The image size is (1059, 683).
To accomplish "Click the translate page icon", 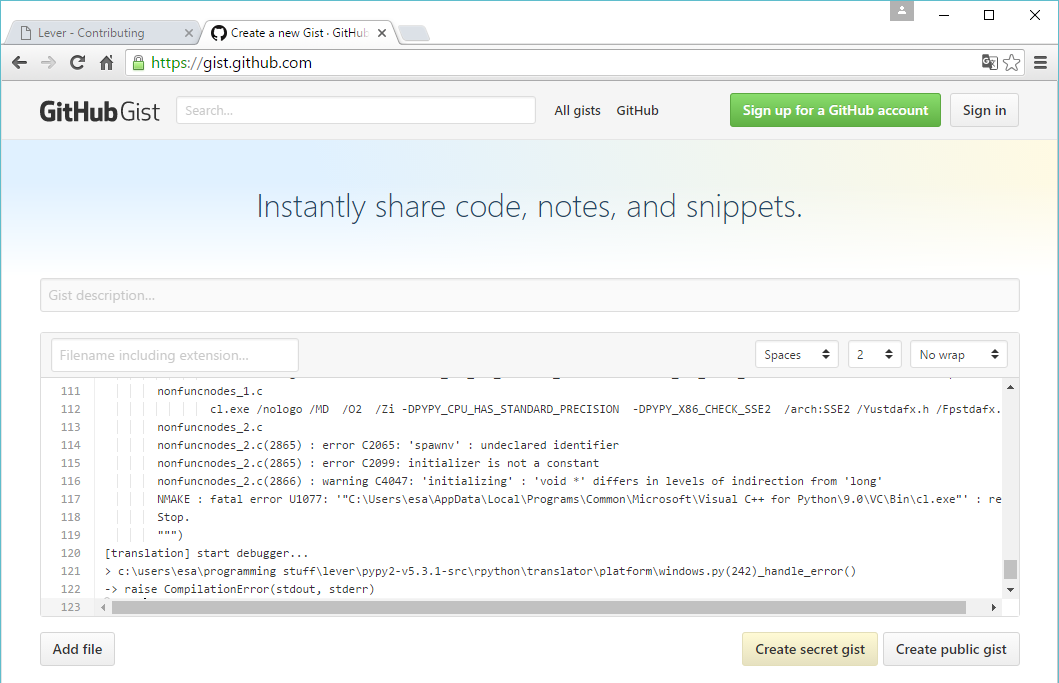I will tap(989, 63).
